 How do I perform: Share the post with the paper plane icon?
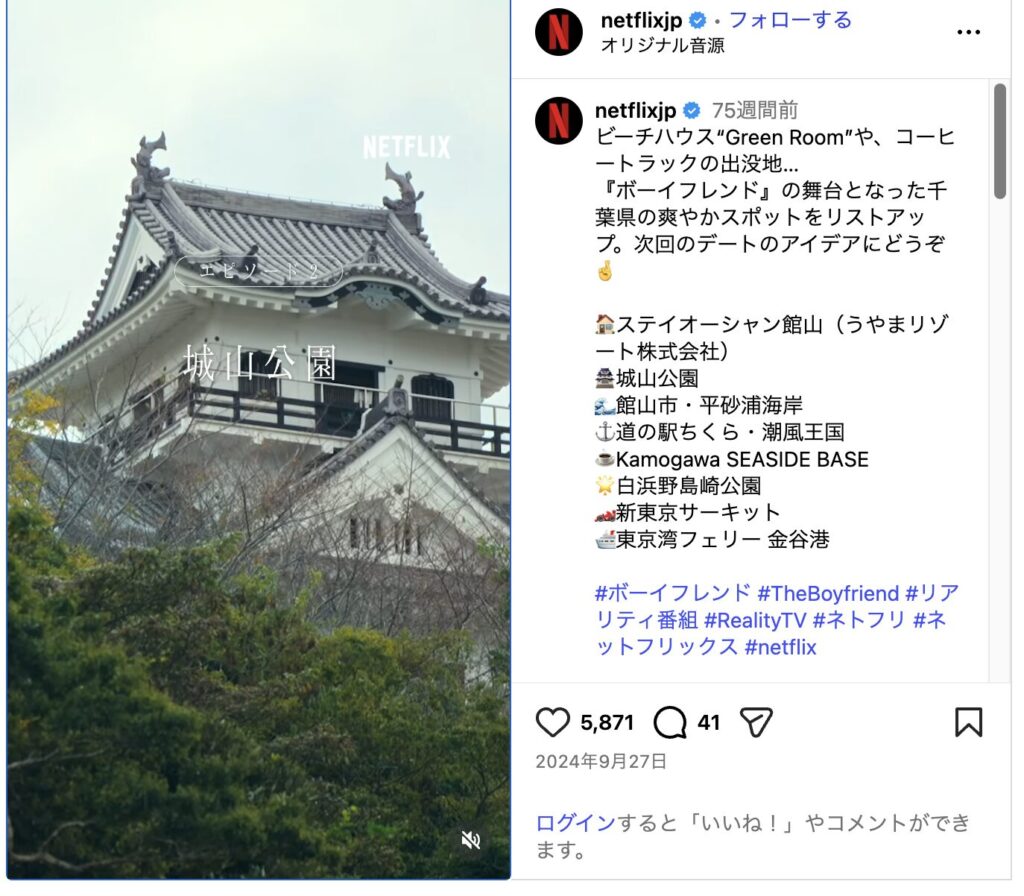coord(756,722)
